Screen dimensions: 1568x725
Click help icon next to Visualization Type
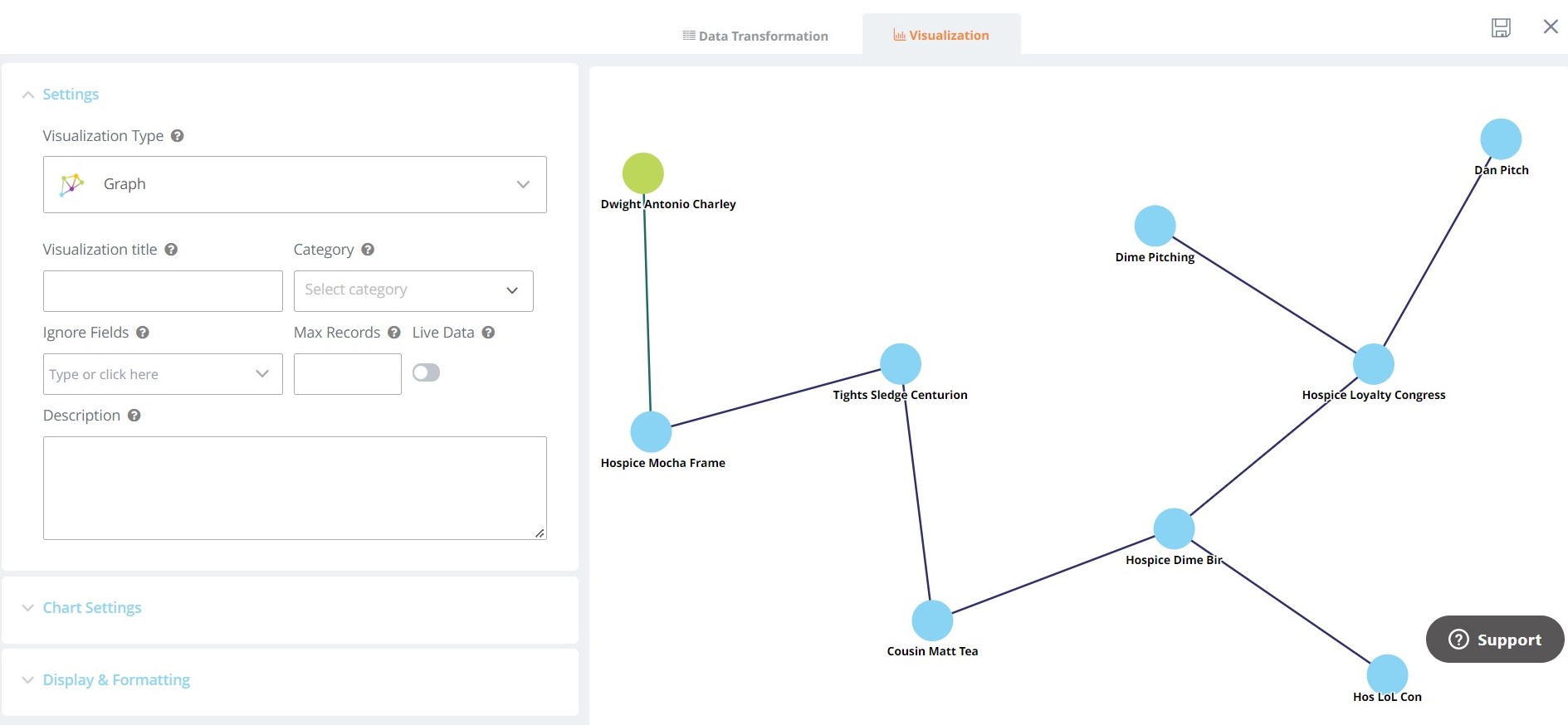pyautogui.click(x=178, y=136)
